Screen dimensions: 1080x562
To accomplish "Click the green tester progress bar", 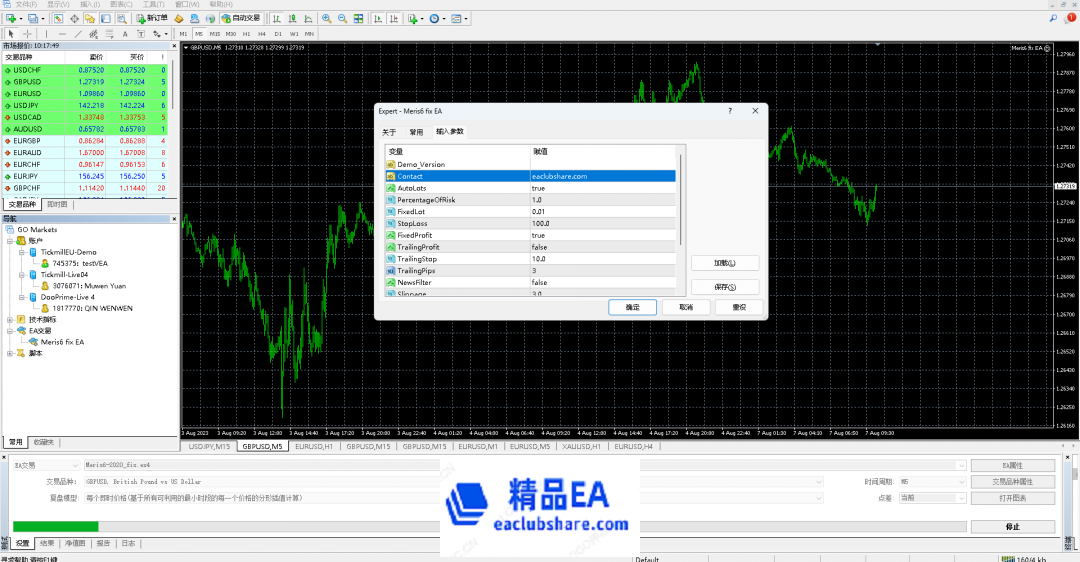I will (55, 526).
